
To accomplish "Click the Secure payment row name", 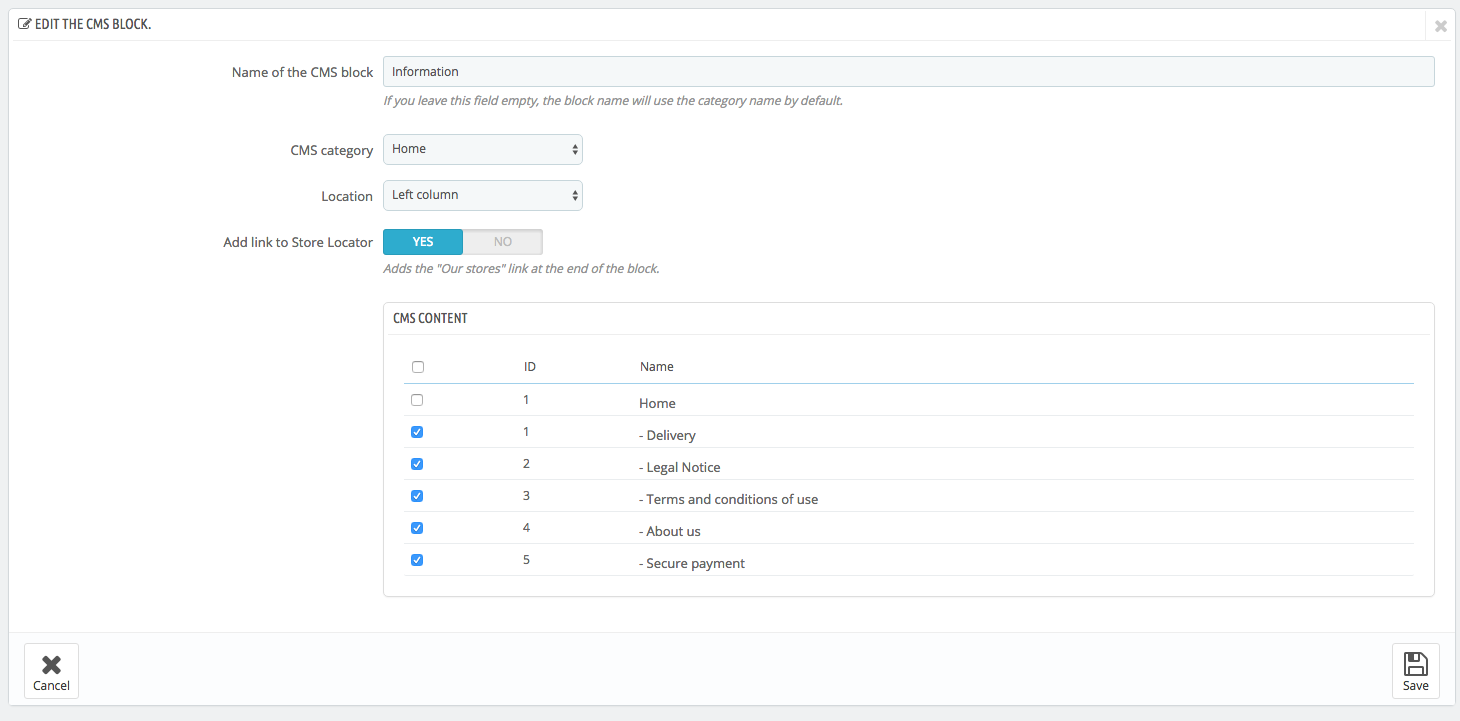I will pyautogui.click(x=695, y=564).
